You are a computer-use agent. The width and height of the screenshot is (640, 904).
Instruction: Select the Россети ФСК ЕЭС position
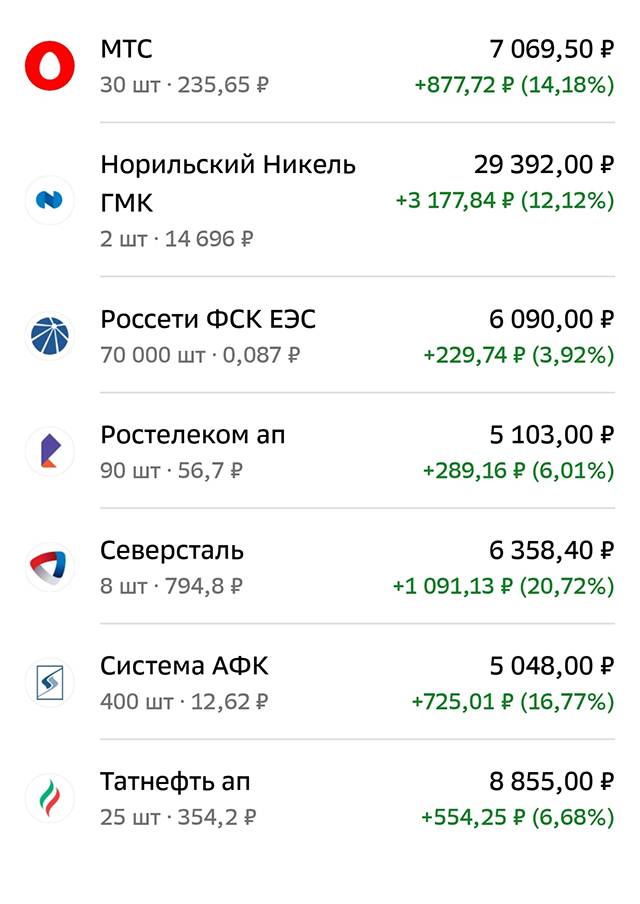coord(208,319)
